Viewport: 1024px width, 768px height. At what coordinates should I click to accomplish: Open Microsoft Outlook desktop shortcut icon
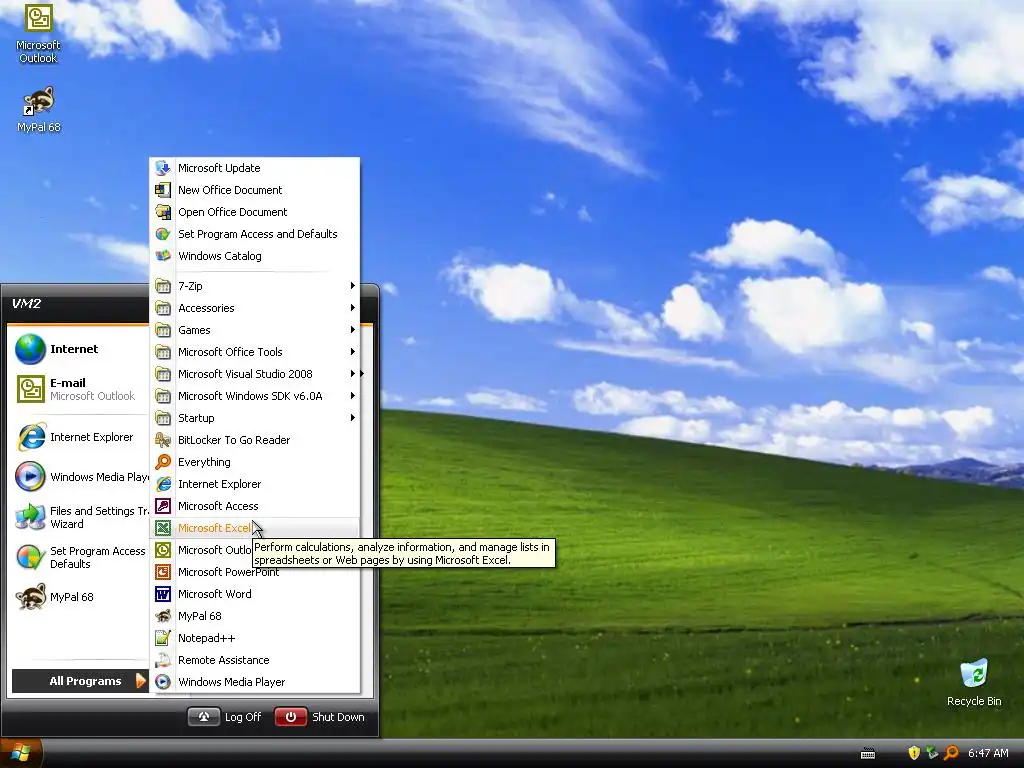(x=38, y=18)
